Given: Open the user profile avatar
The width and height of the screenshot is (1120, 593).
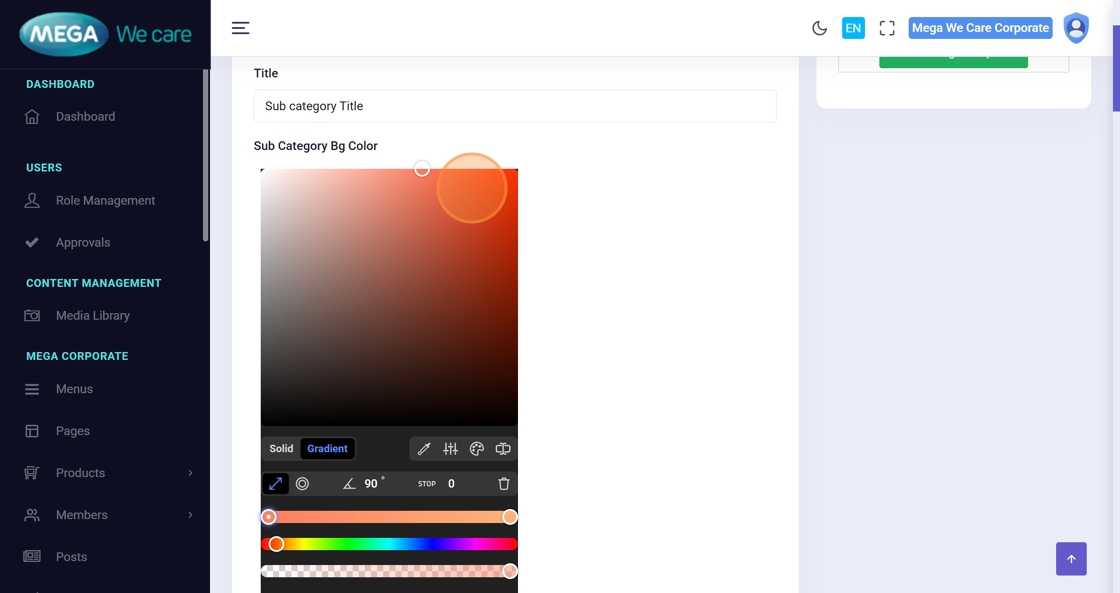Looking at the screenshot, I should 1076,28.
